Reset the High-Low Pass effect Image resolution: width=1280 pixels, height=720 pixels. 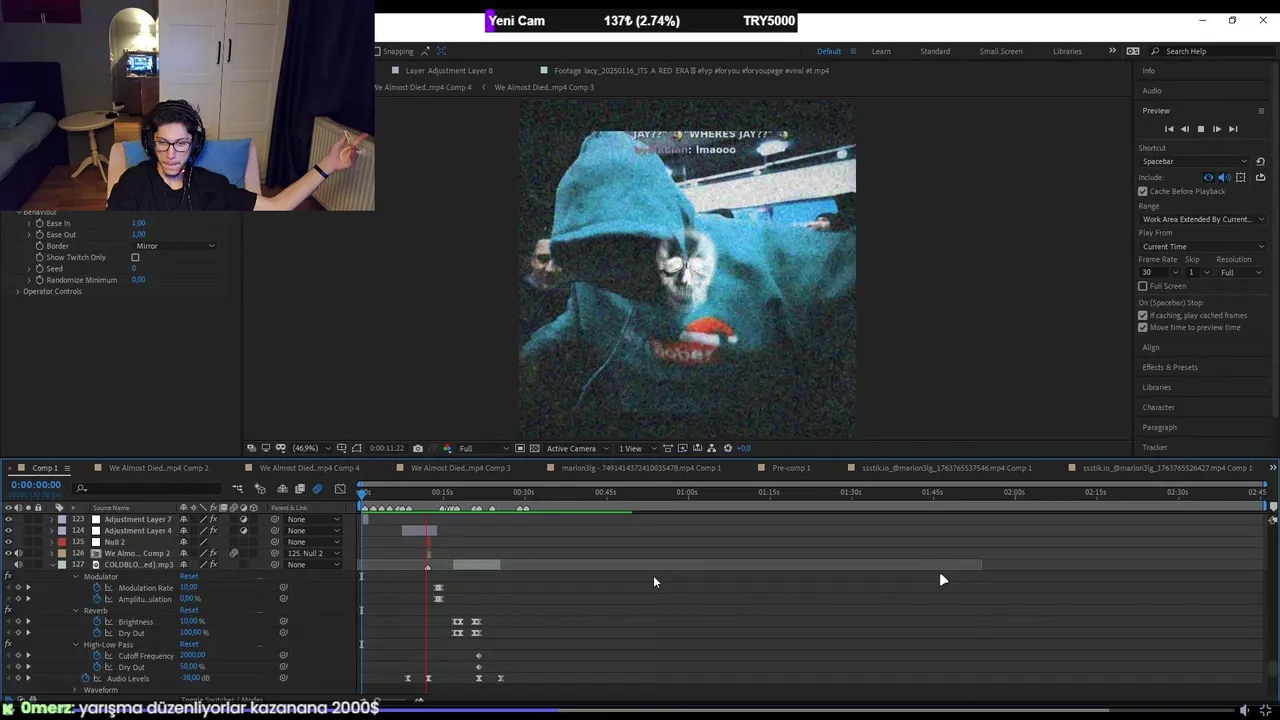pyautogui.click(x=189, y=644)
